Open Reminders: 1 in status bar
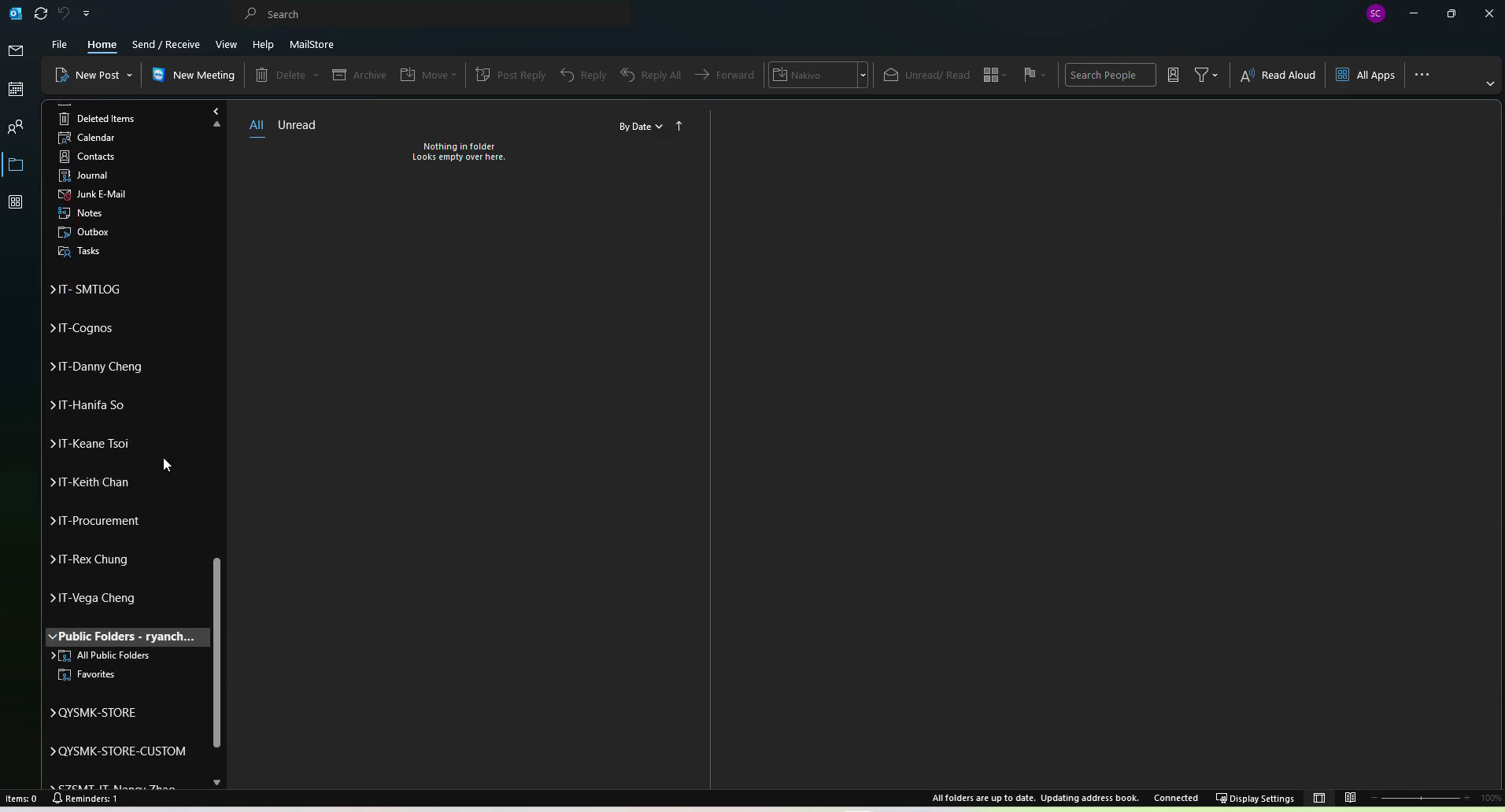Image resolution: width=1505 pixels, height=812 pixels. click(85, 799)
